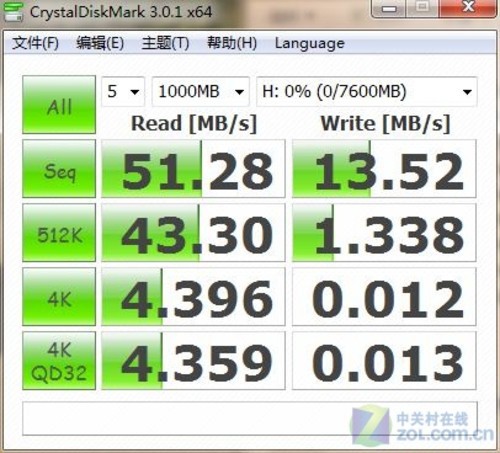Viewport: 500px width, 453px height.
Task: Start the Seq sequential test
Action: pos(59,169)
